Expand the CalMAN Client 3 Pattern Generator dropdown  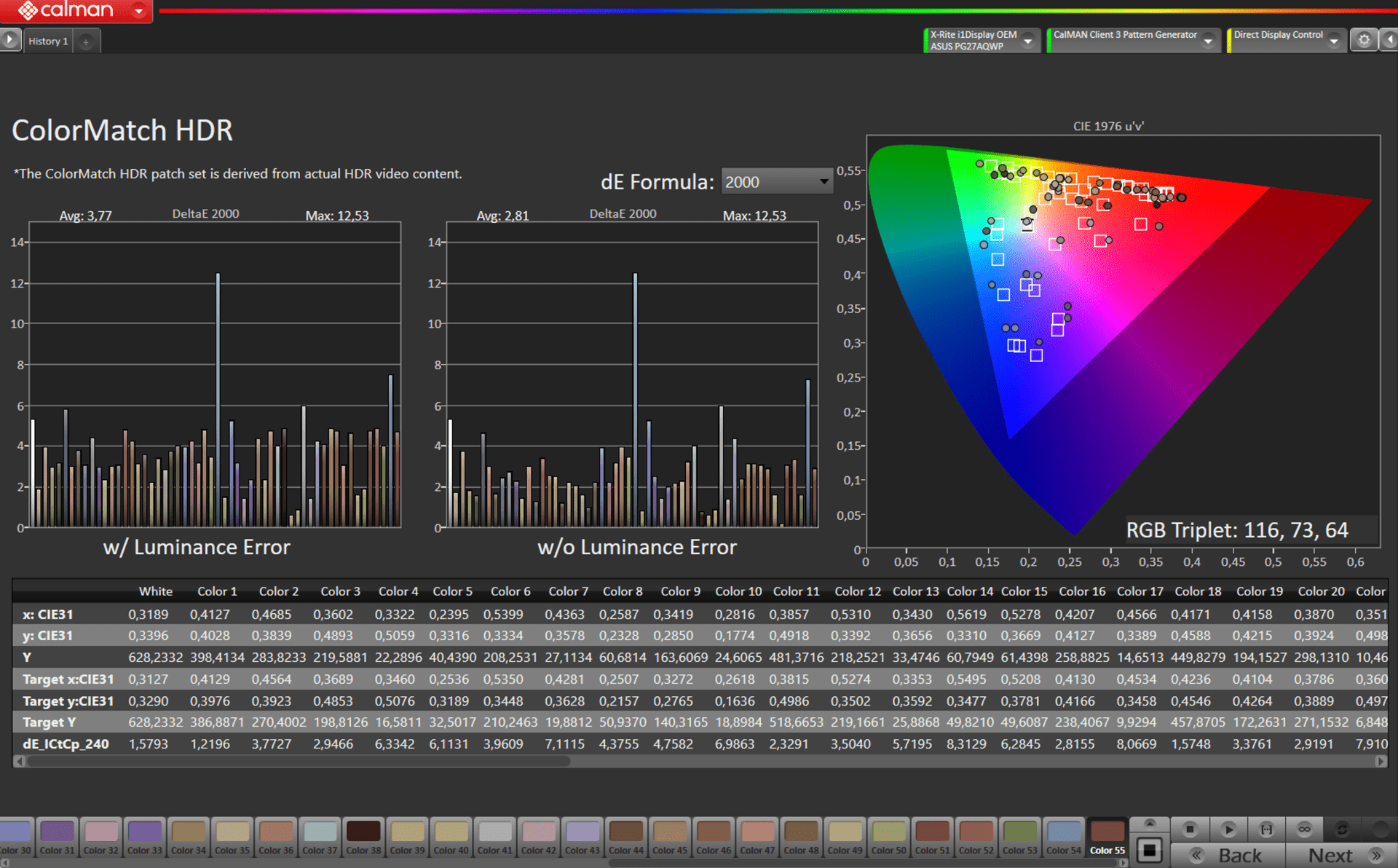1208,41
